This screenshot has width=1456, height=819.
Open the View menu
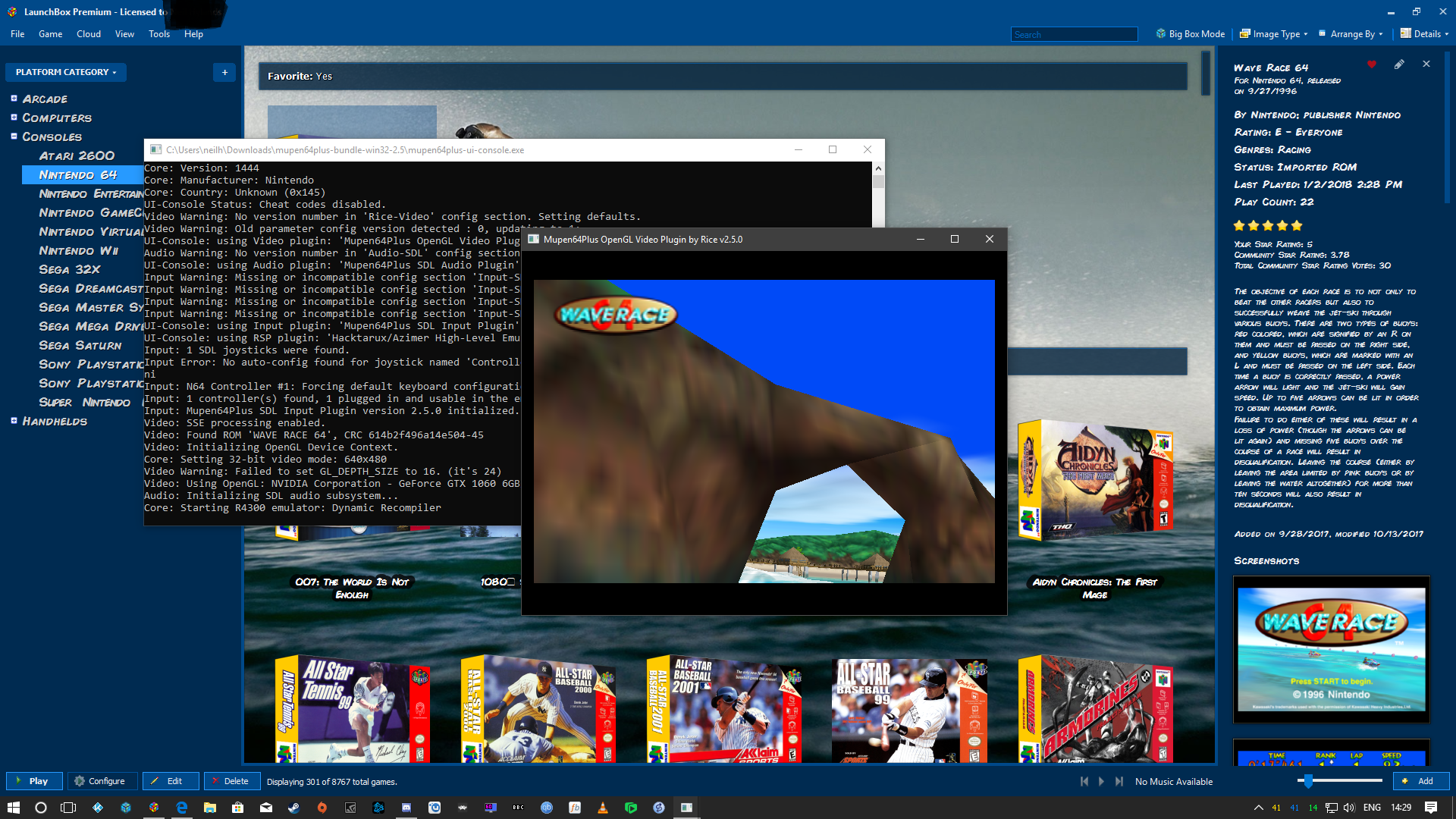click(x=124, y=34)
